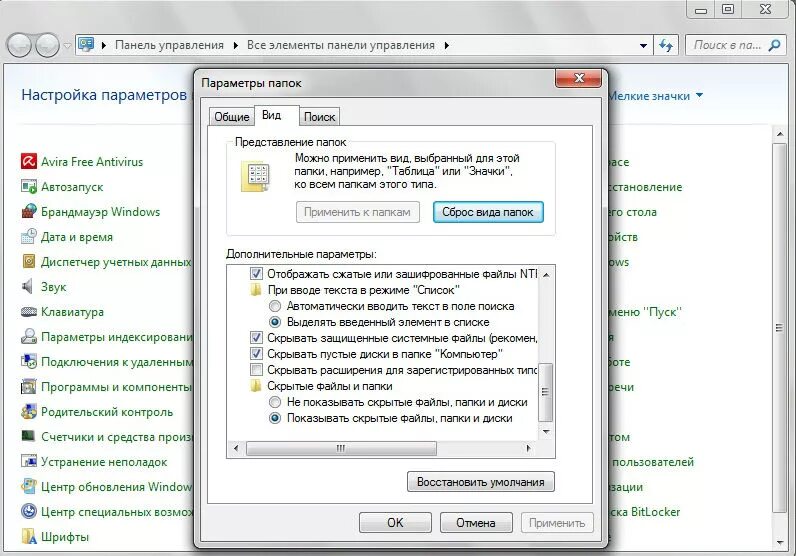The height and width of the screenshot is (556, 796).
Task: Click the control panel address bar icon
Action: point(86,45)
